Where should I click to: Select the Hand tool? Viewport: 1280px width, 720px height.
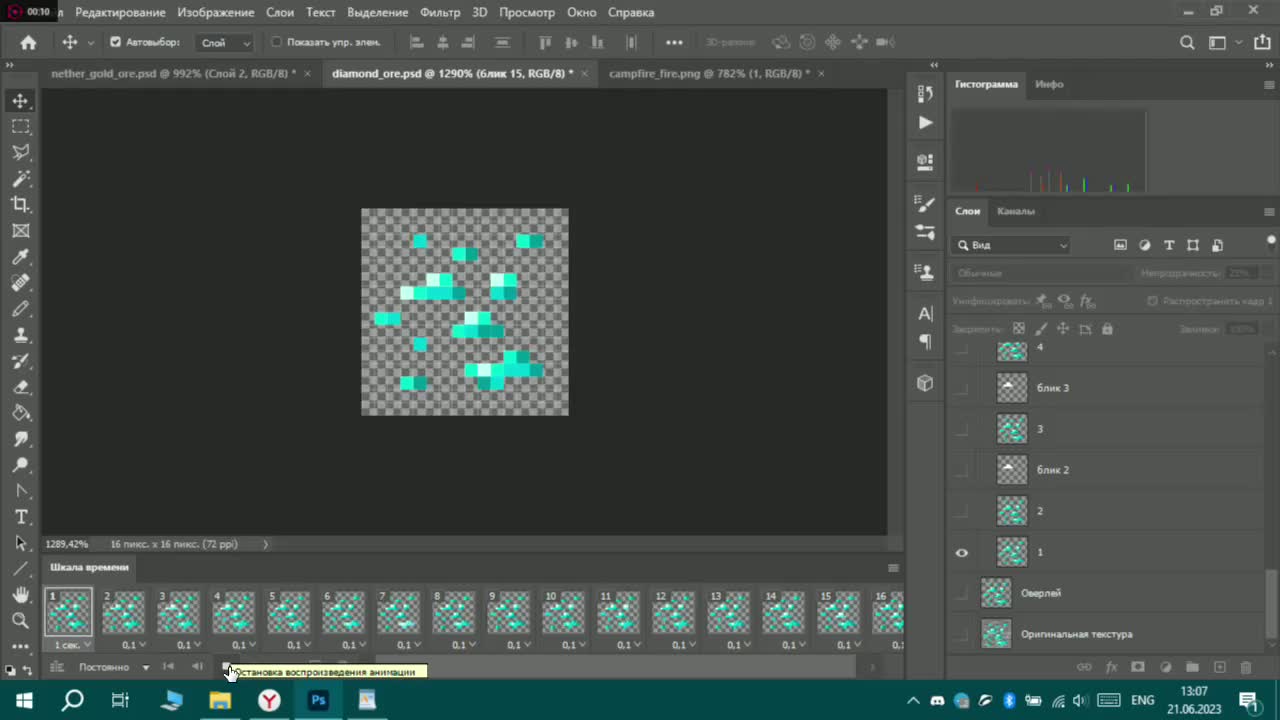20,595
